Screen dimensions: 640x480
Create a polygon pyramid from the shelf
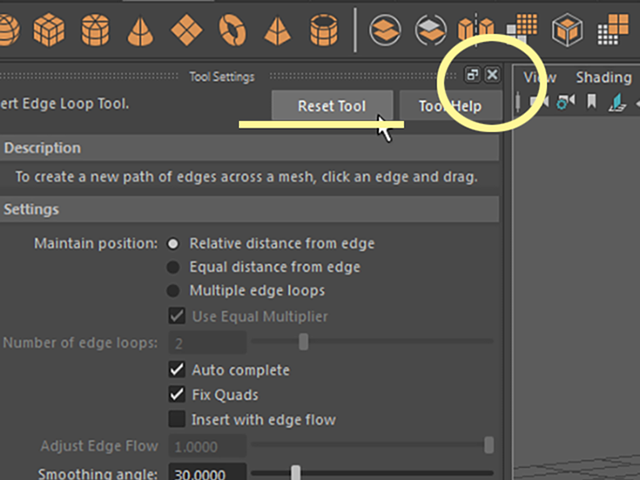click(278, 31)
